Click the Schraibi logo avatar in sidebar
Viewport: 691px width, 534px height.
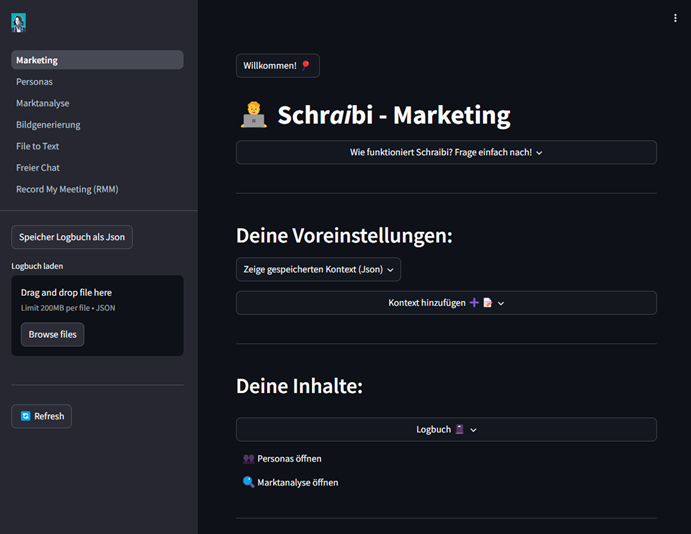pyautogui.click(x=18, y=22)
